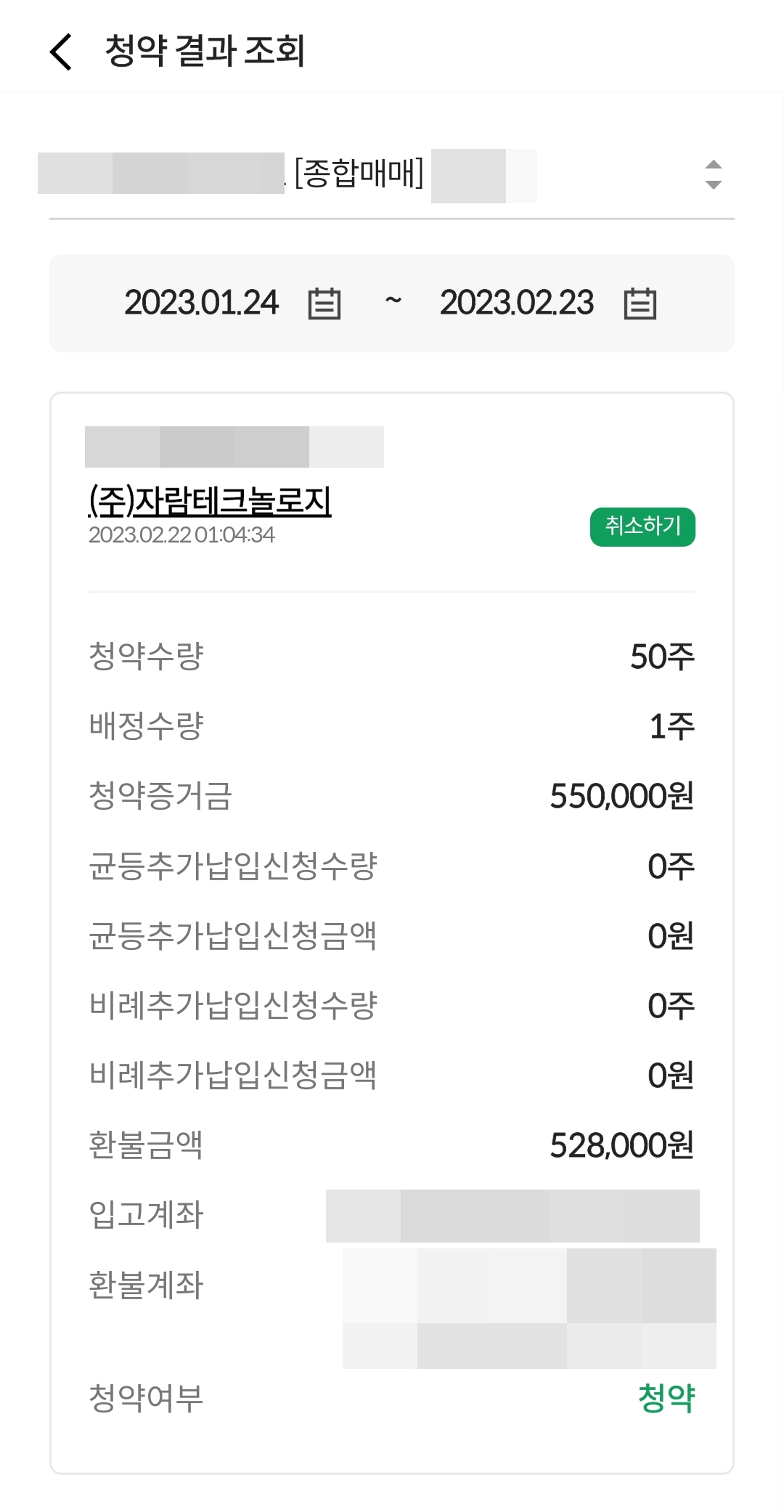The height and width of the screenshot is (1512, 784).
Task: Tap the 환불금액 528,000원 value
Action: 622,1145
